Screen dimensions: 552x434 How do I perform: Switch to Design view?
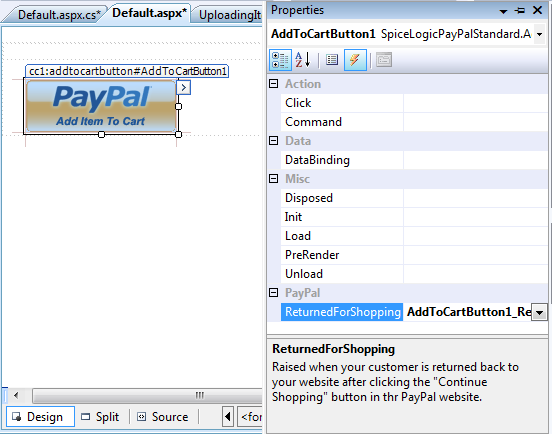click(40, 417)
